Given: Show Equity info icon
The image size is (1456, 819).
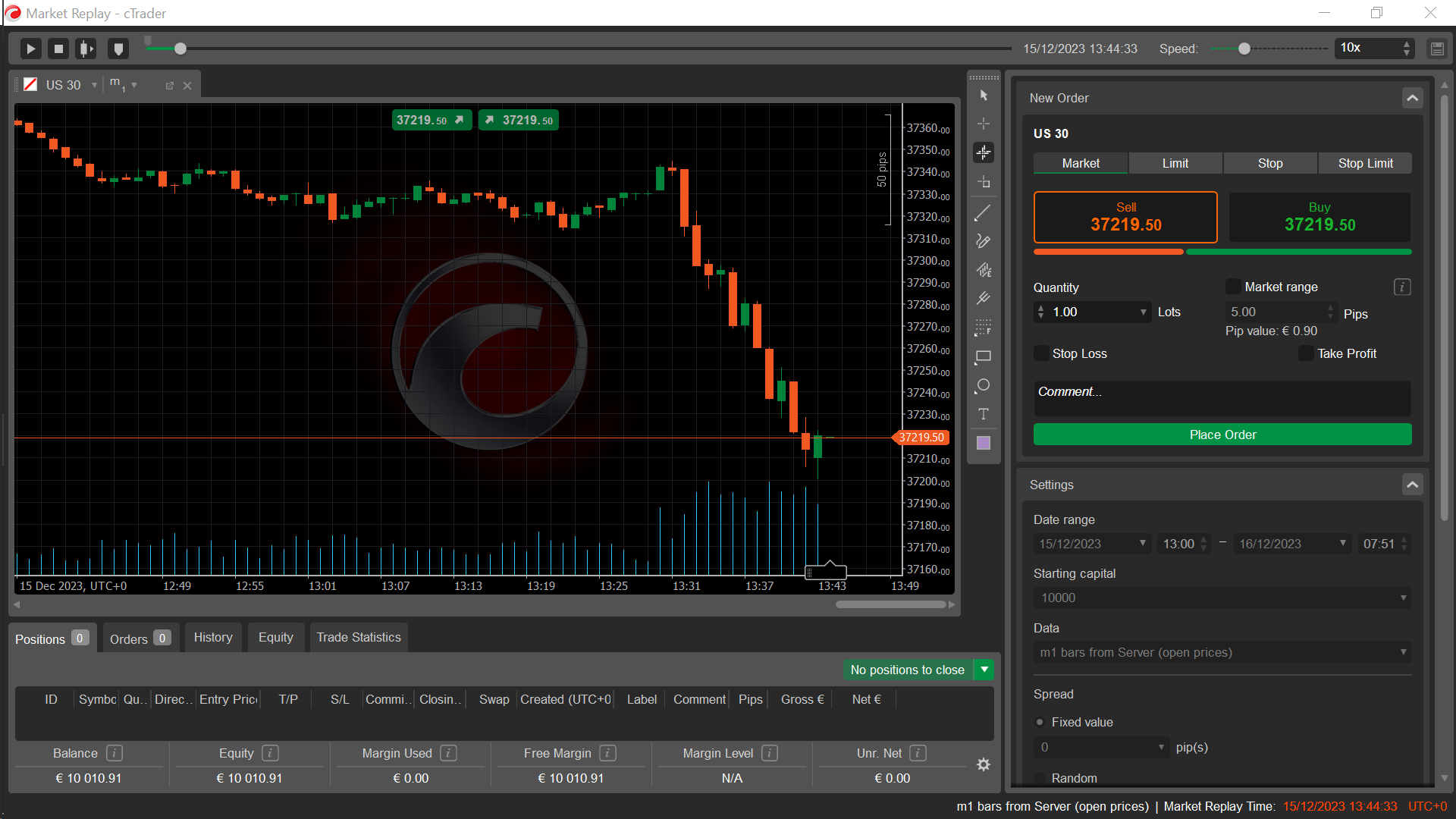Looking at the screenshot, I should [271, 753].
